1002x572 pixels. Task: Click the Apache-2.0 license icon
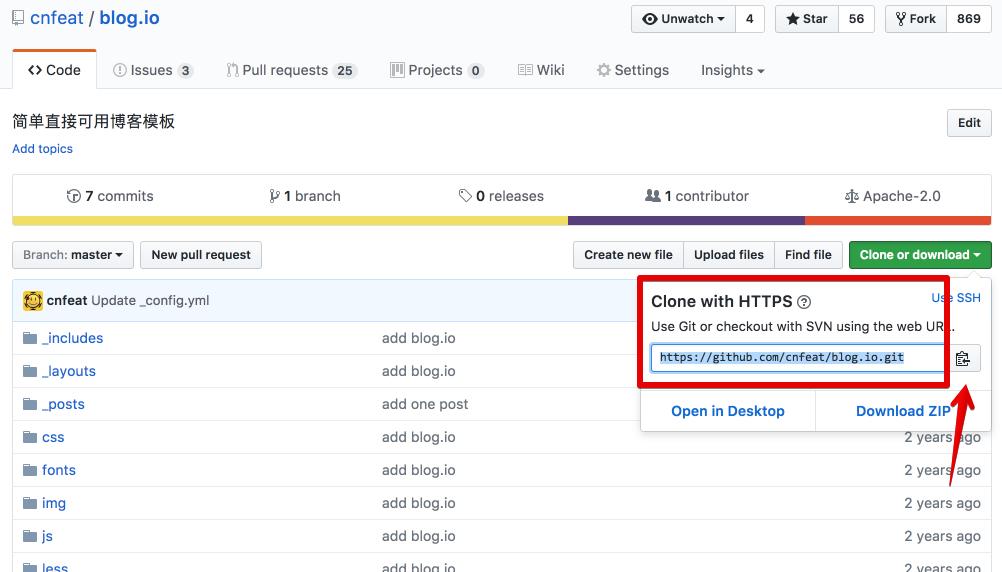pyautogui.click(x=851, y=196)
